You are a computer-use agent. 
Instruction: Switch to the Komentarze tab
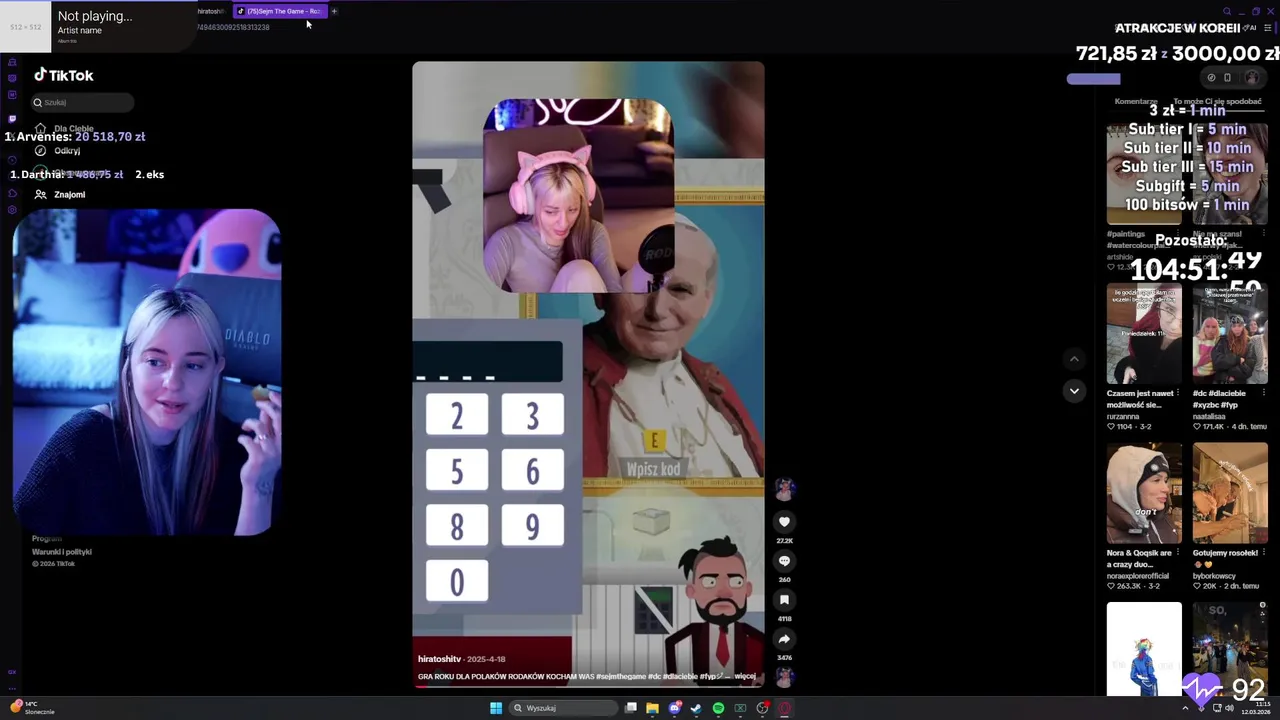click(1136, 102)
